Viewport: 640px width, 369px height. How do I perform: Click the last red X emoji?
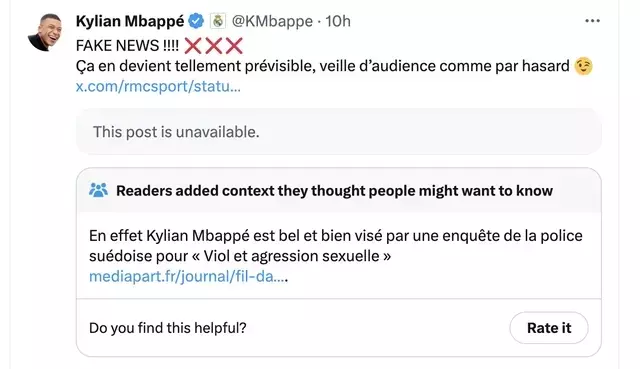pyautogui.click(x=234, y=46)
